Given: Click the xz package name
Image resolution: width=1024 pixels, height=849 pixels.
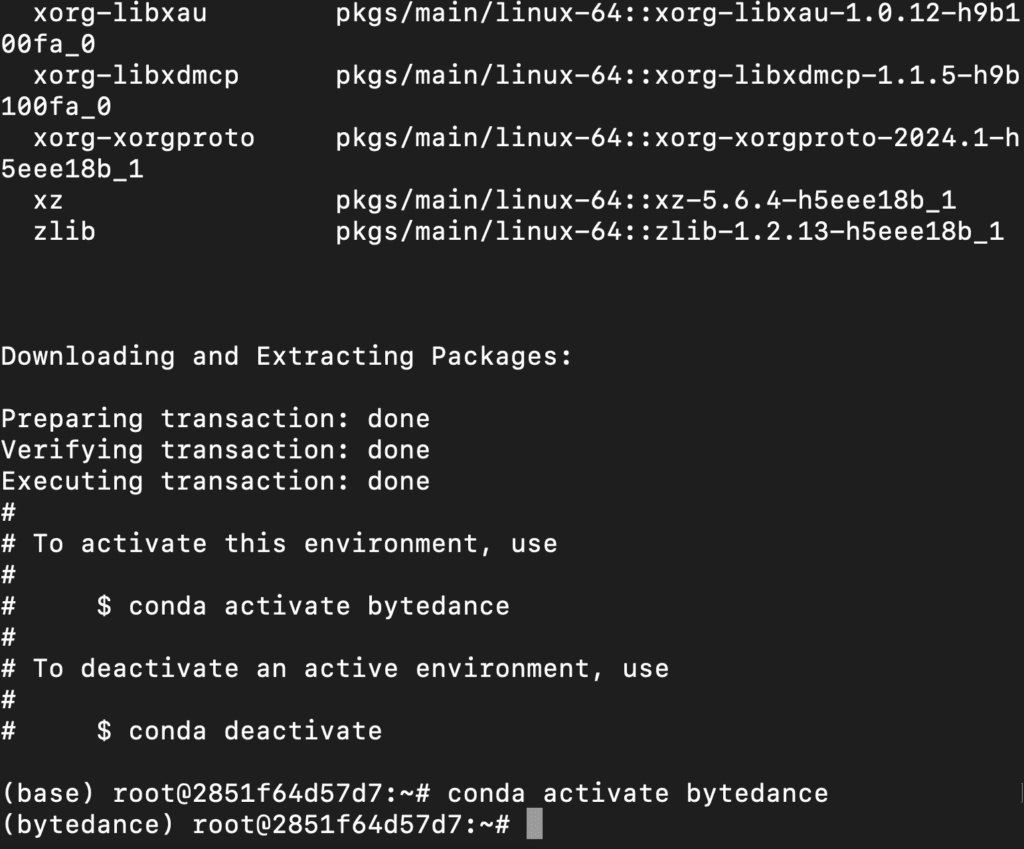Looking at the screenshot, I should pos(48,200).
